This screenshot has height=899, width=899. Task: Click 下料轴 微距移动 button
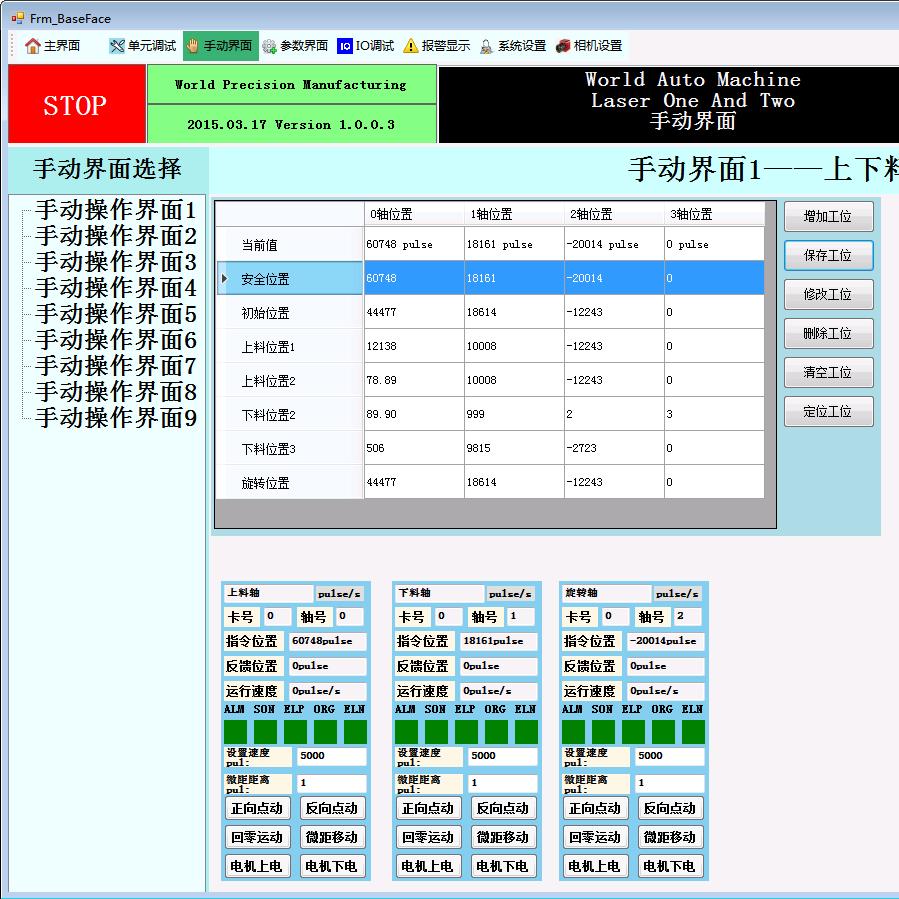tap(503, 837)
